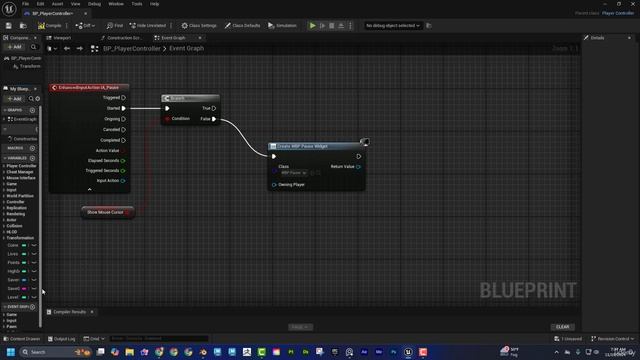Click the green Play button

click(x=312, y=26)
